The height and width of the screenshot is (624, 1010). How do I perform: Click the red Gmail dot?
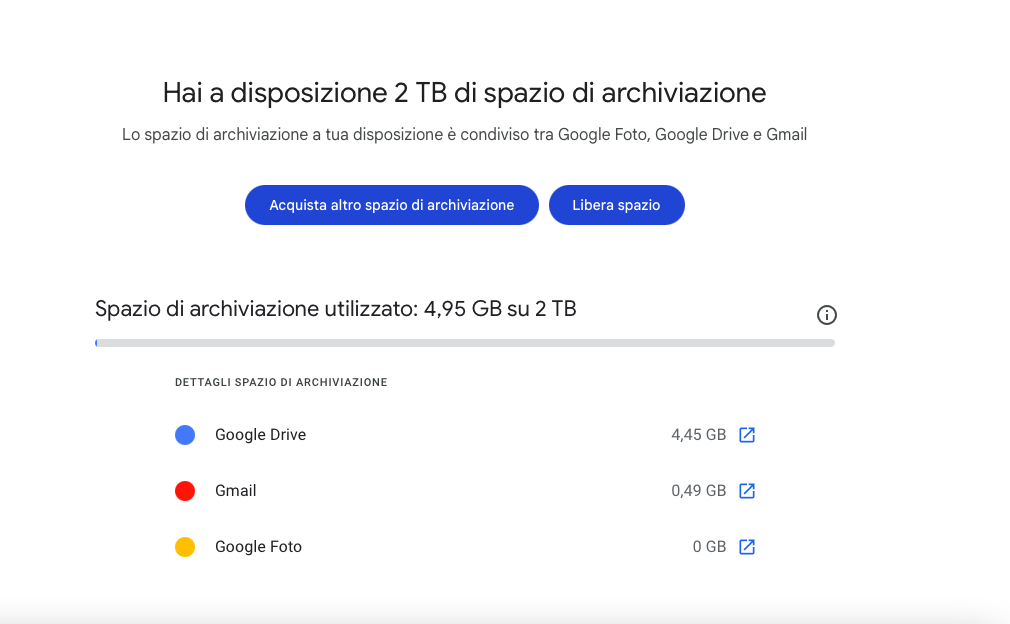point(185,491)
